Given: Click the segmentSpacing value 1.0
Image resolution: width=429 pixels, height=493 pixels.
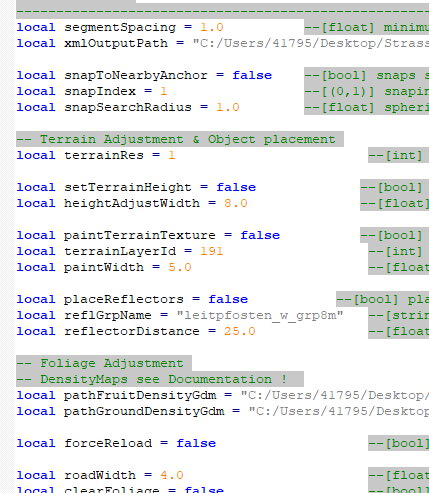Looking at the screenshot, I should (x=212, y=27).
